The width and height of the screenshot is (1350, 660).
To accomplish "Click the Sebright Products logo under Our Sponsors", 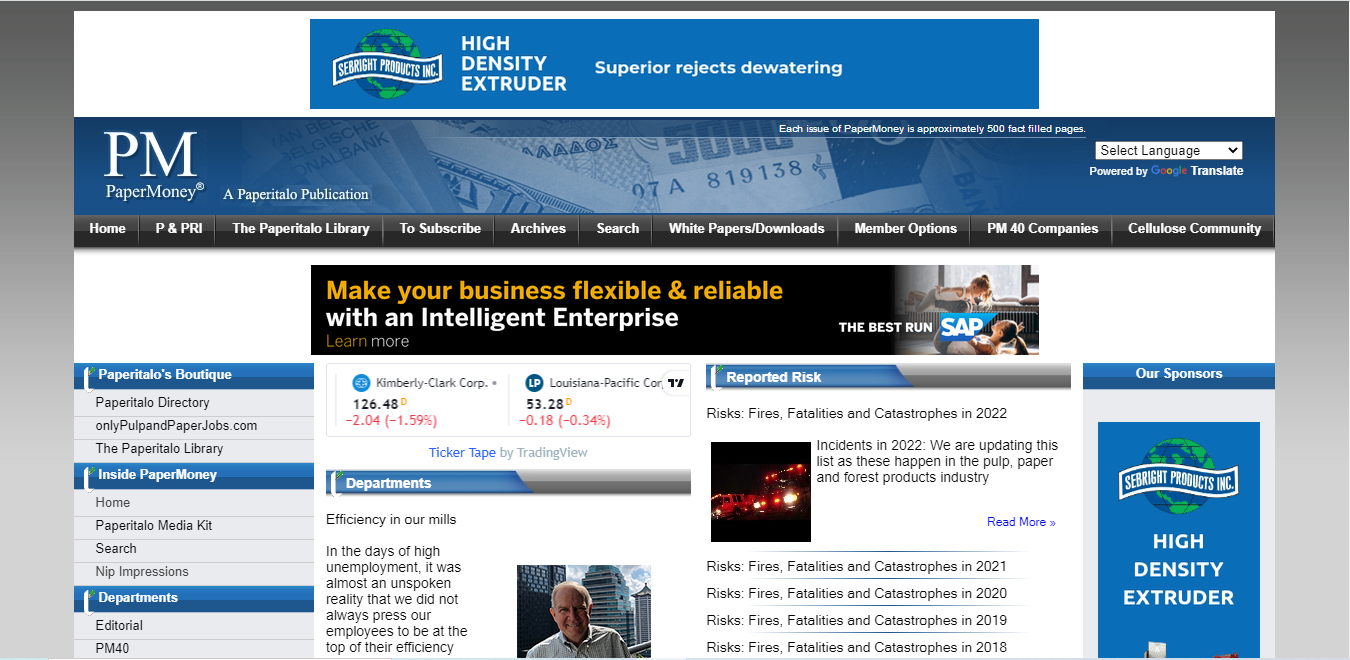I will (x=1178, y=475).
